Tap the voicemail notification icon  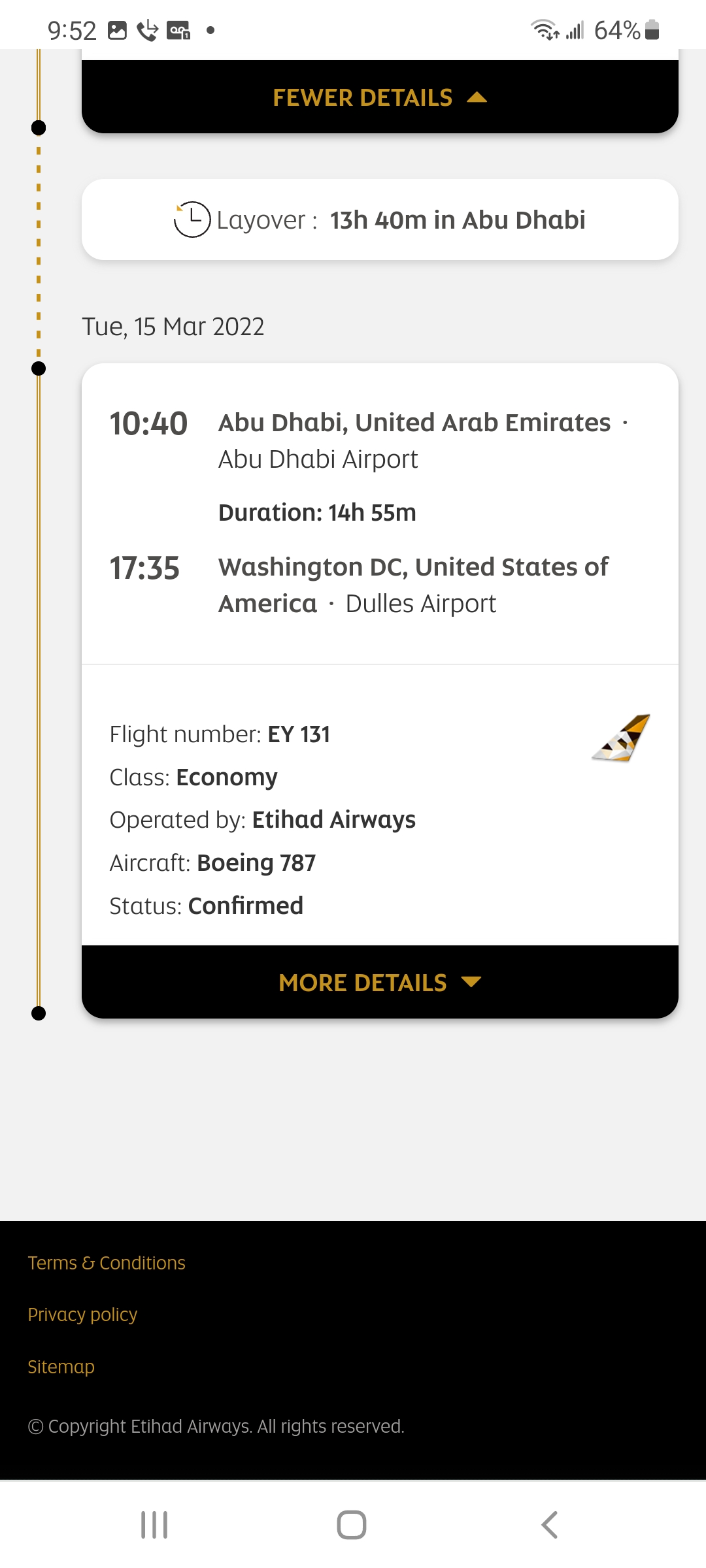[178, 31]
